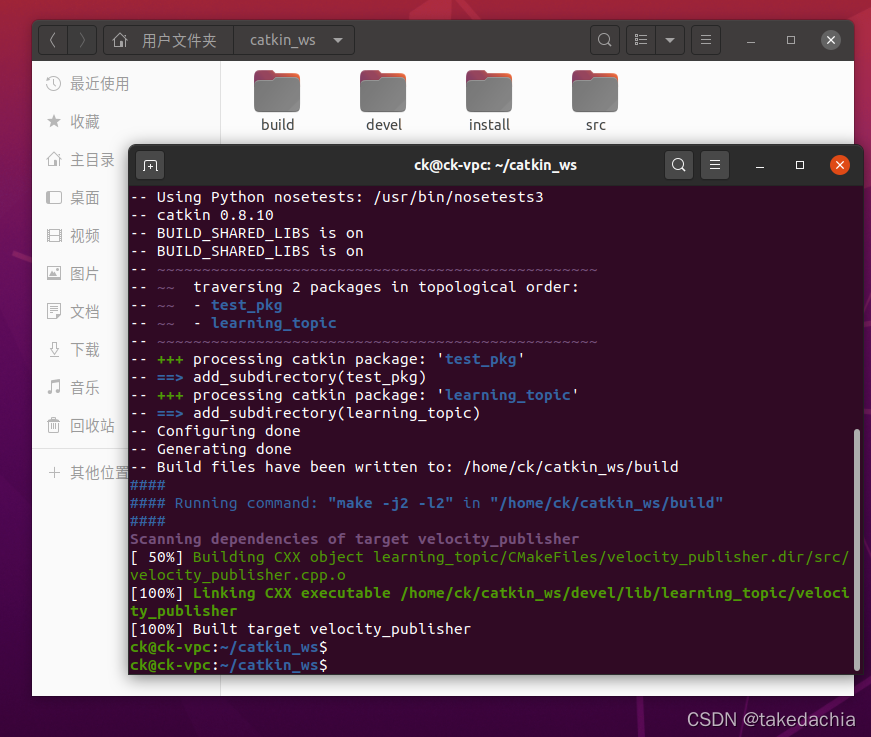Select 主目录 home in sidebar

pos(81,160)
